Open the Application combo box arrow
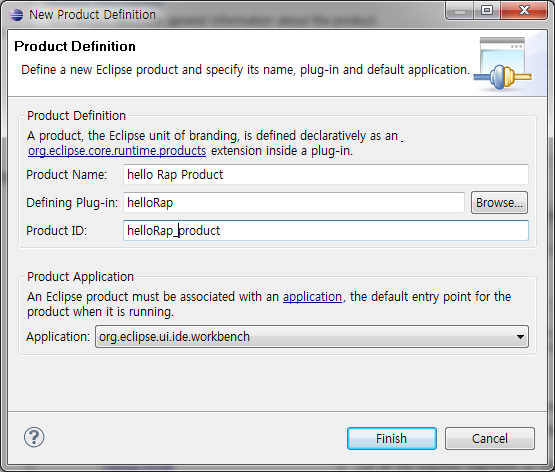Viewport: 555px width, 472px height. tap(520, 337)
